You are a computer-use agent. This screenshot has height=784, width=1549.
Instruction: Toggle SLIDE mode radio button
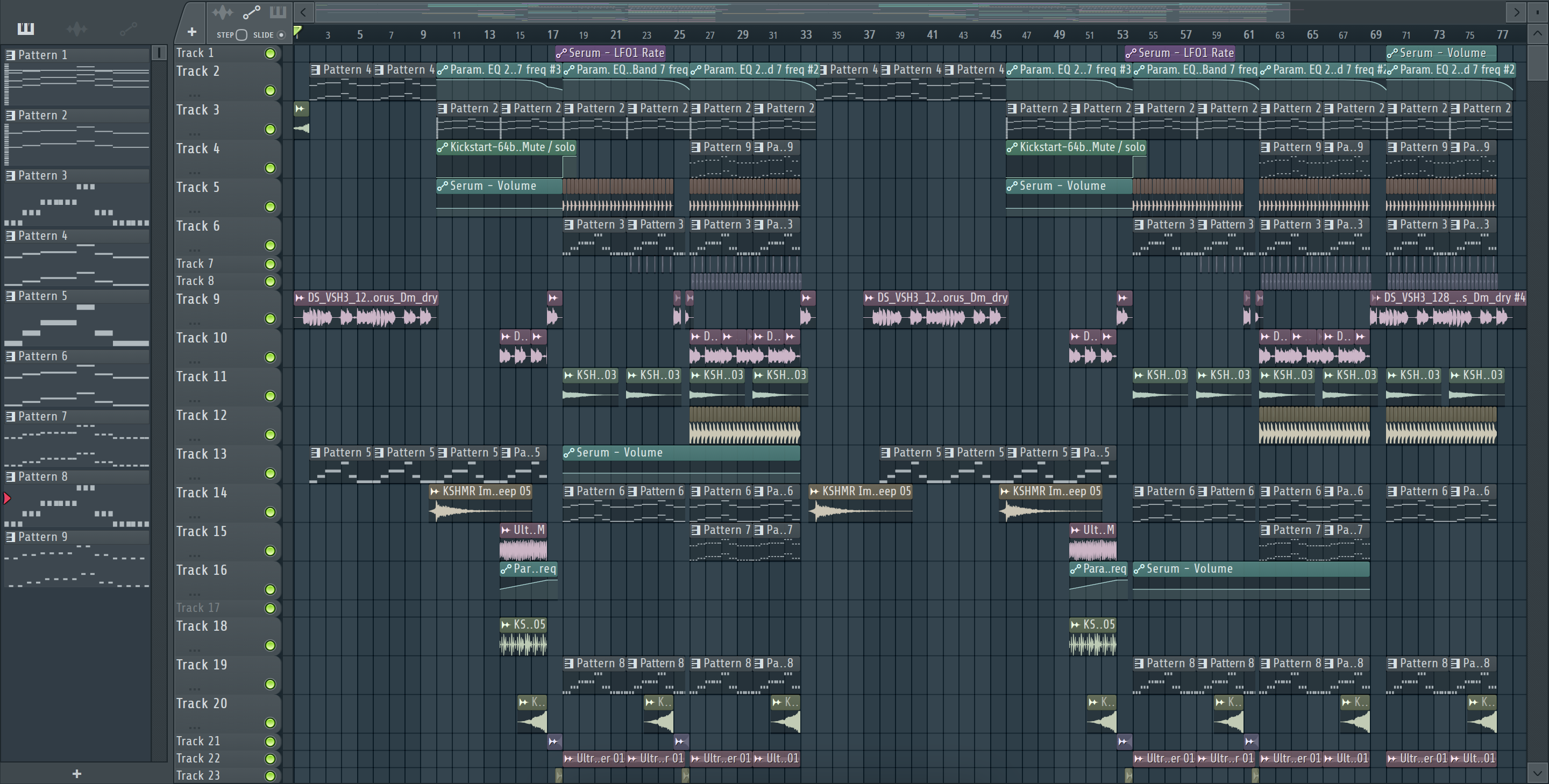pyautogui.click(x=281, y=35)
